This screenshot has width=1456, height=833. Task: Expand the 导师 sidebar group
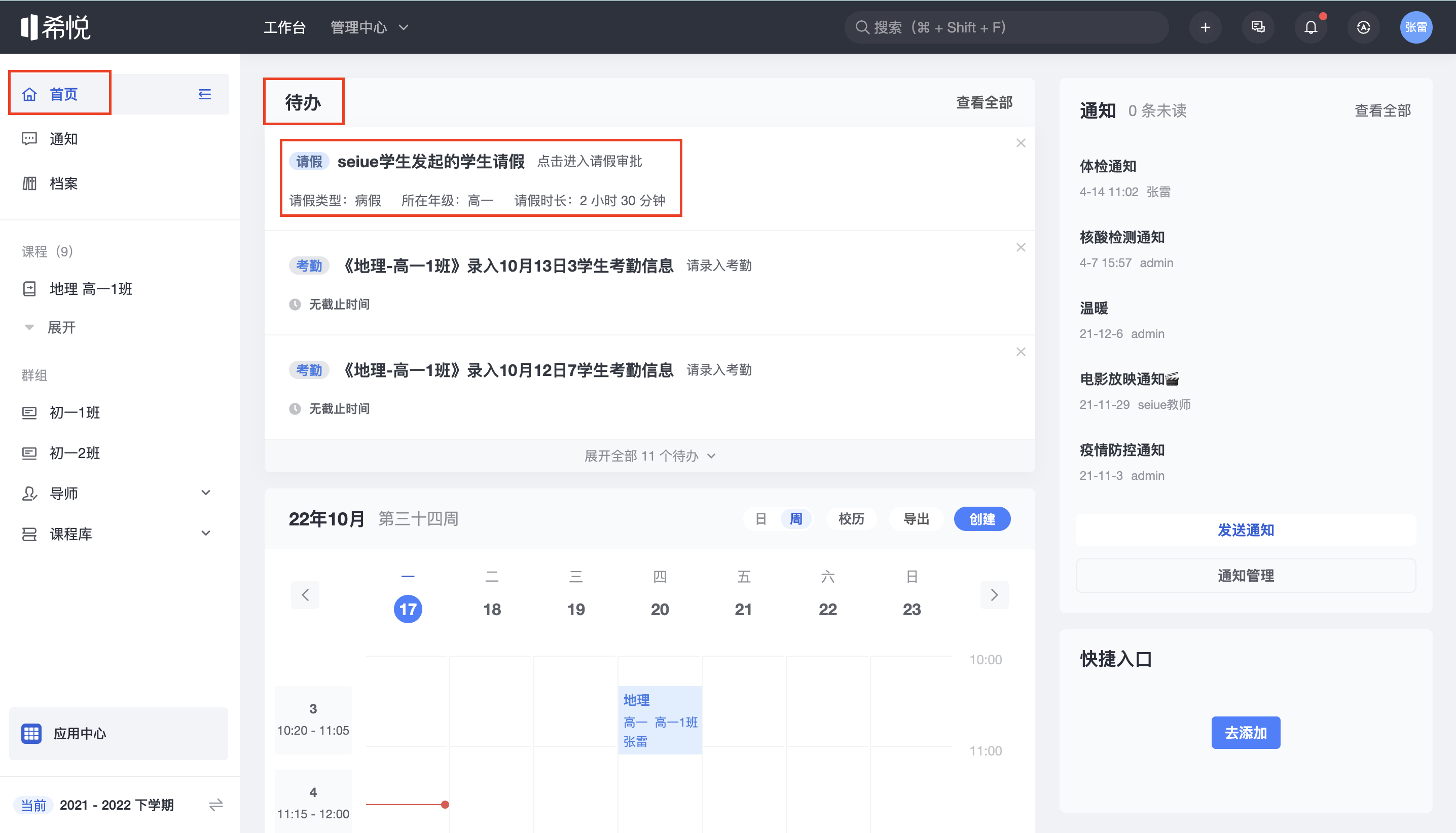[x=205, y=493]
